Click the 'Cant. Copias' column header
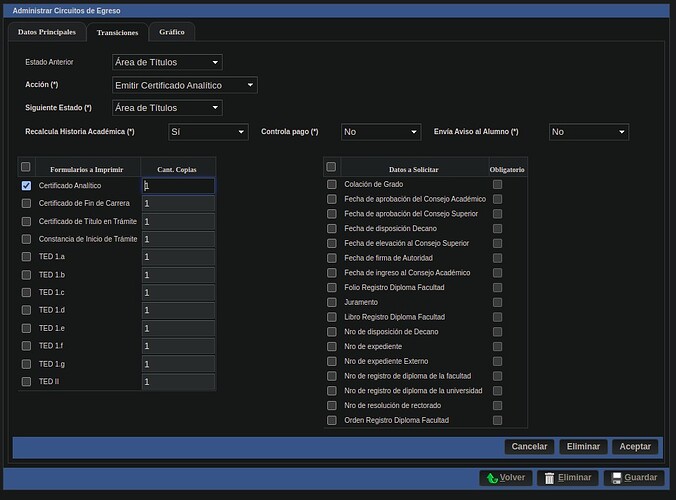Screen dimensions: 676x500 (177, 169)
